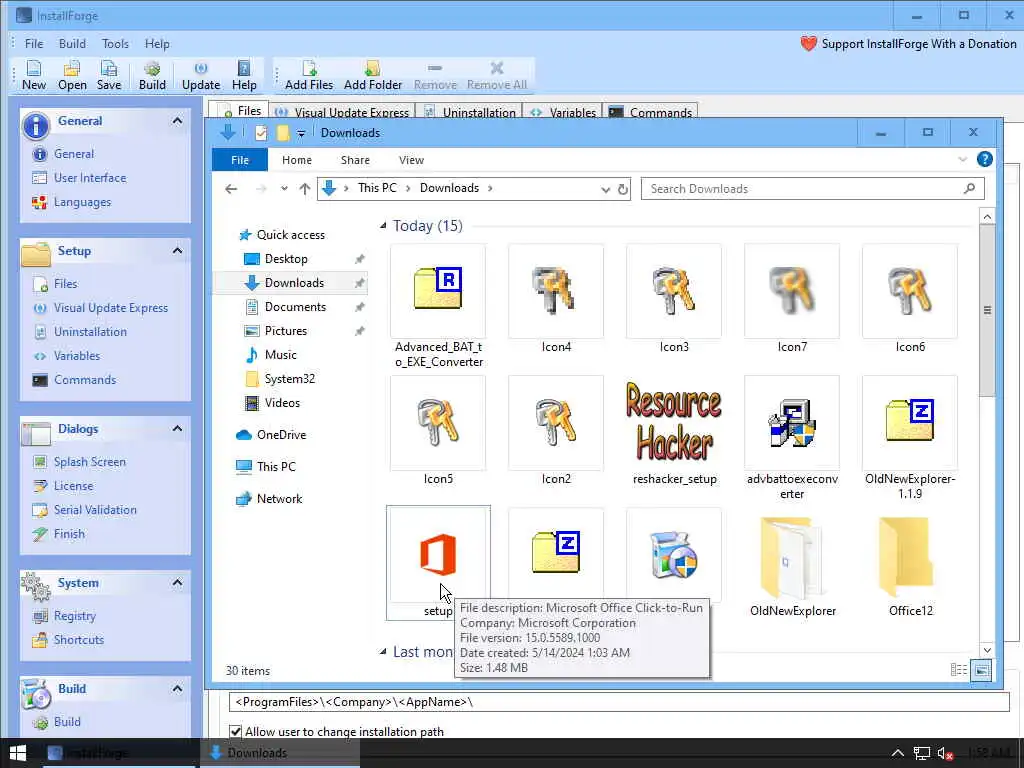Viewport: 1024px width, 768px height.
Task: Click the Build toolbar icon
Action: (x=152, y=75)
